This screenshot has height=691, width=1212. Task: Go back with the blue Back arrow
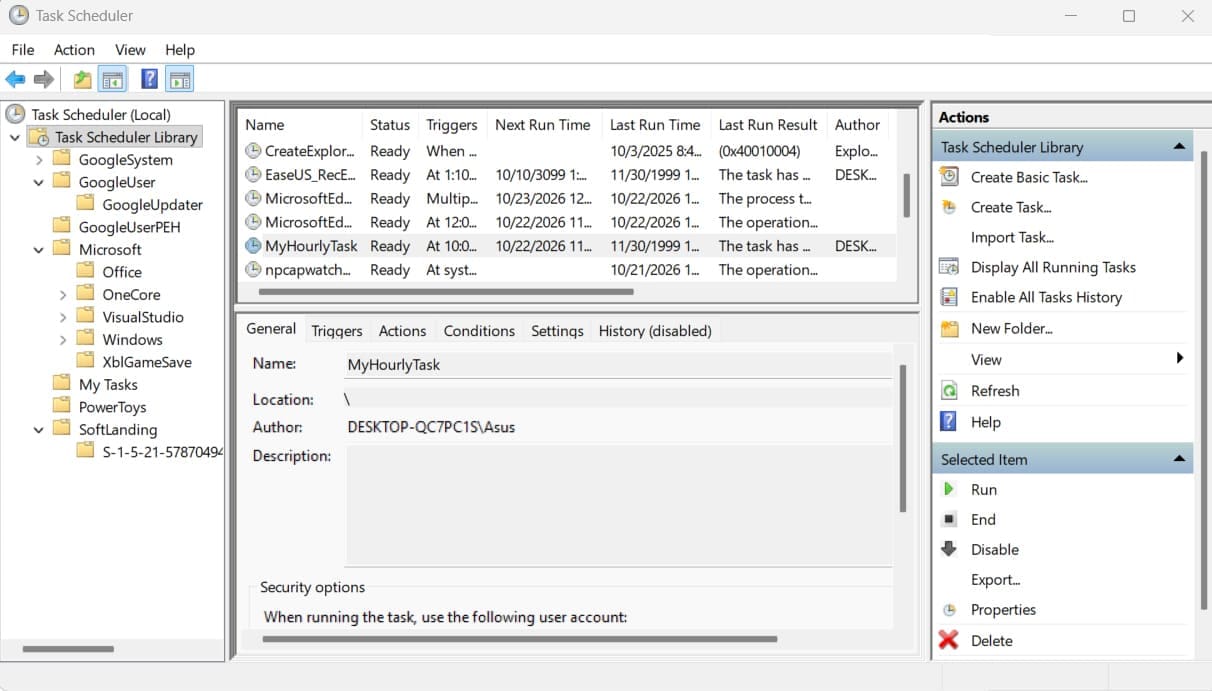coord(15,79)
